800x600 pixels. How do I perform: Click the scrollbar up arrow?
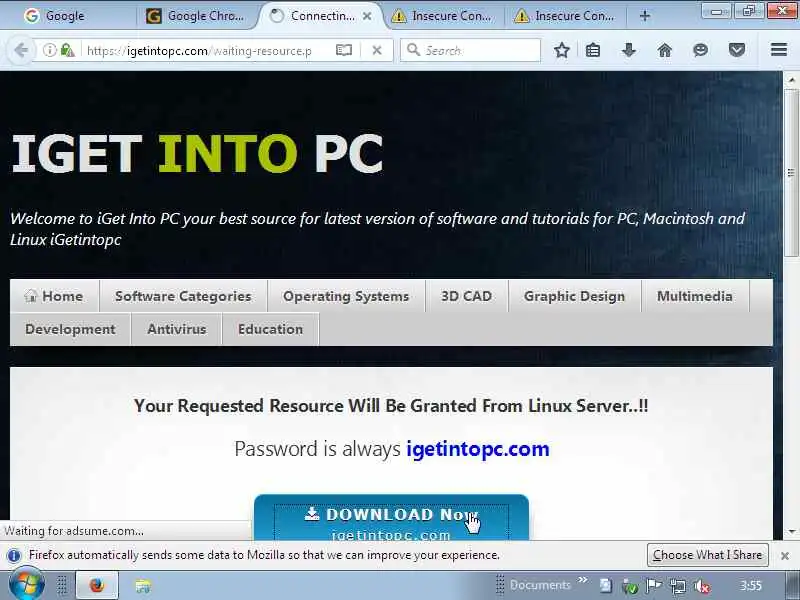pyautogui.click(x=791, y=80)
